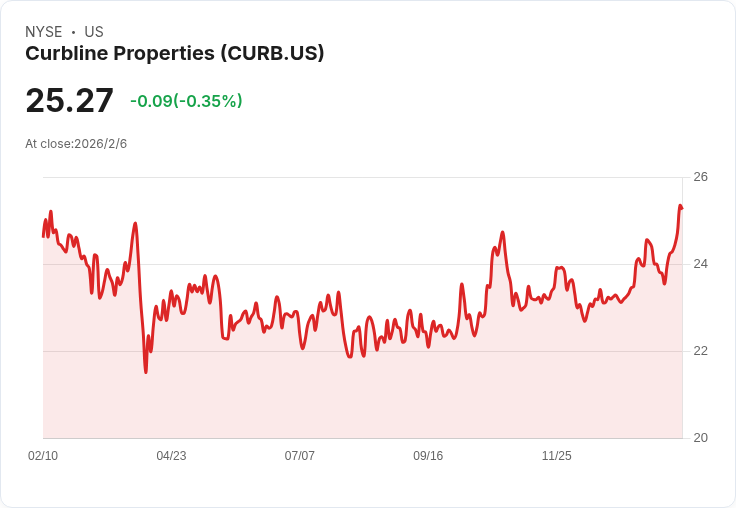This screenshot has width=736, height=508.
Task: Click the pink shaded area under the chart line
Action: [360, 400]
